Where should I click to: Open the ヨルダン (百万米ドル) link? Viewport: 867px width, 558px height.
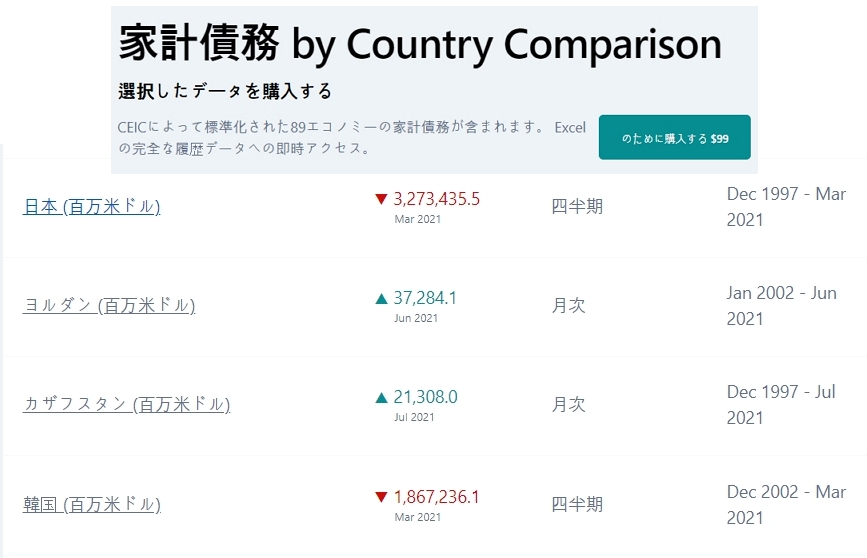[109, 306]
